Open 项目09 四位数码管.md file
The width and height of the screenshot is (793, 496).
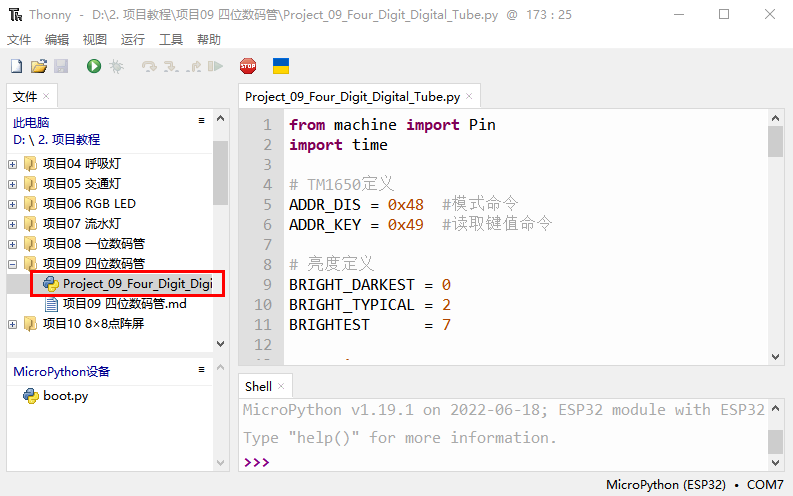[x=124, y=304]
